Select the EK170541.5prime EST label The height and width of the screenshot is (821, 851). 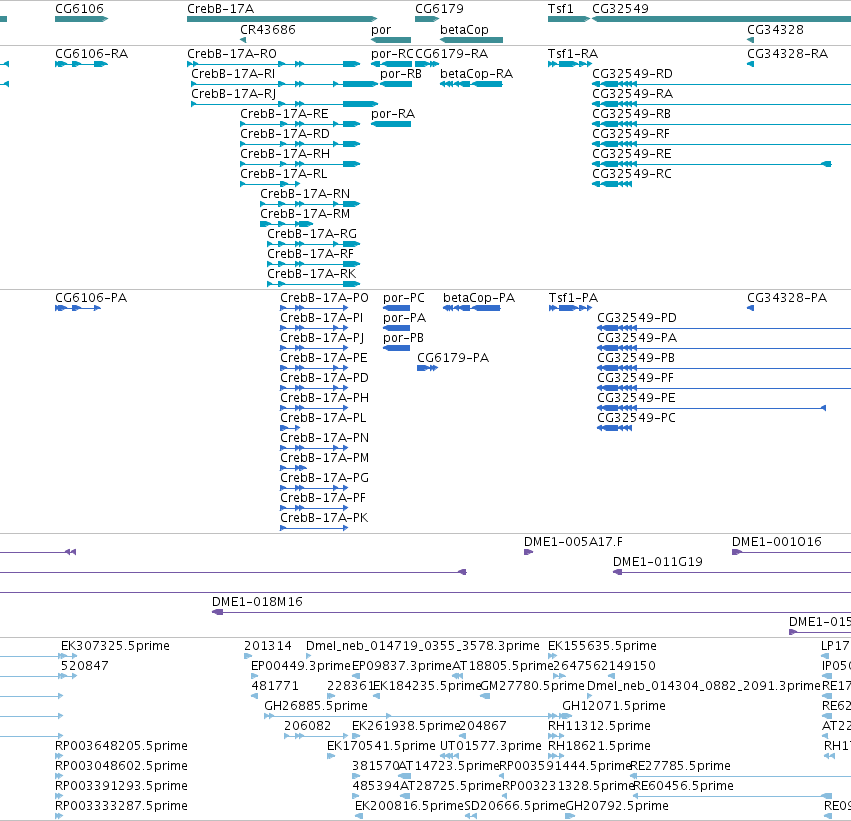pyautogui.click(x=381, y=746)
